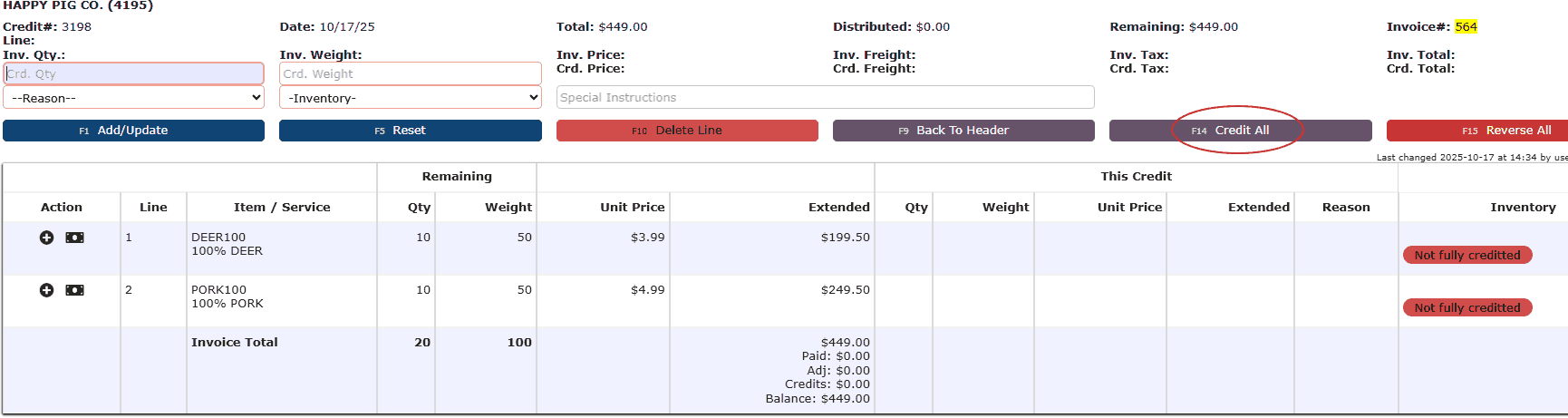This screenshot has width=1568, height=418.
Task: Click DEER100 line's Not fully creditted badge
Action: [x=1466, y=255]
